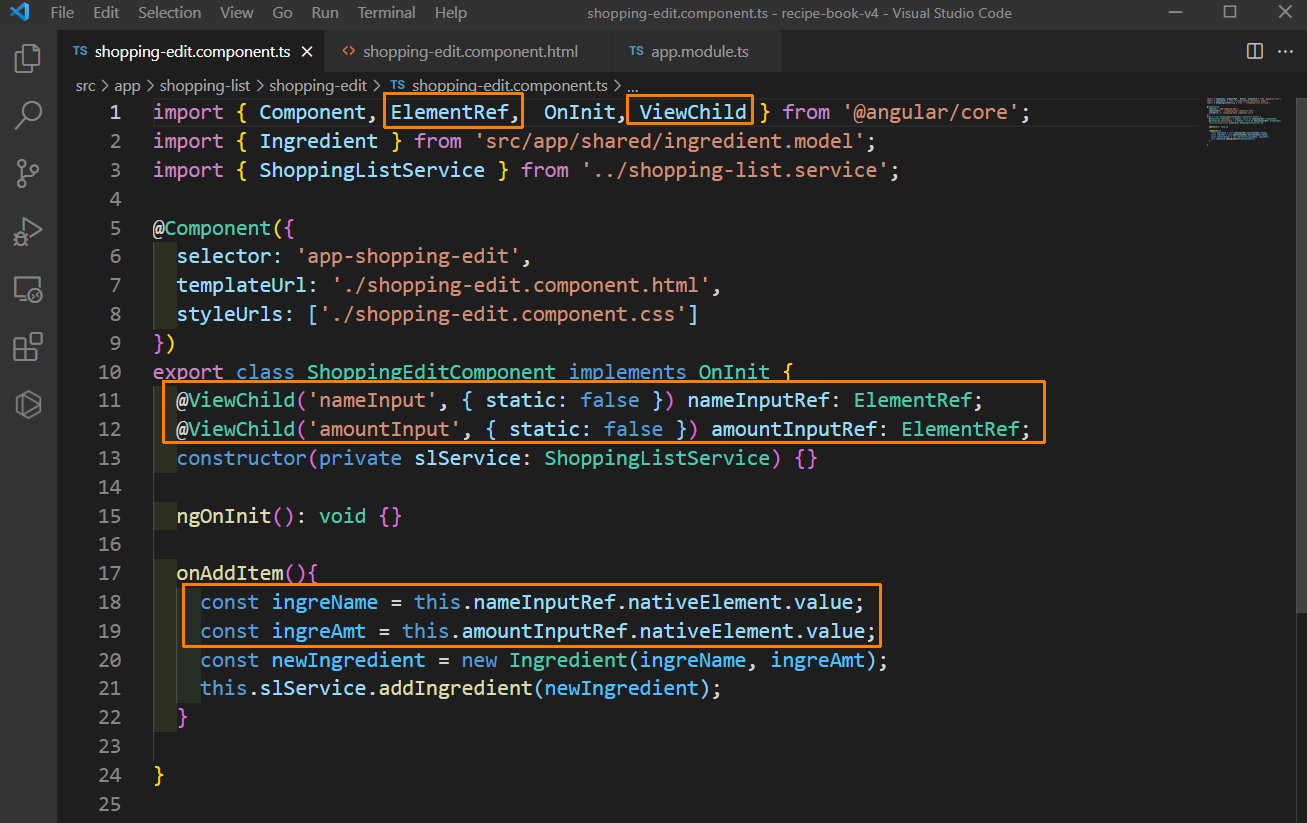
Task: Open the Explorer view in activity bar
Action: click(28, 59)
